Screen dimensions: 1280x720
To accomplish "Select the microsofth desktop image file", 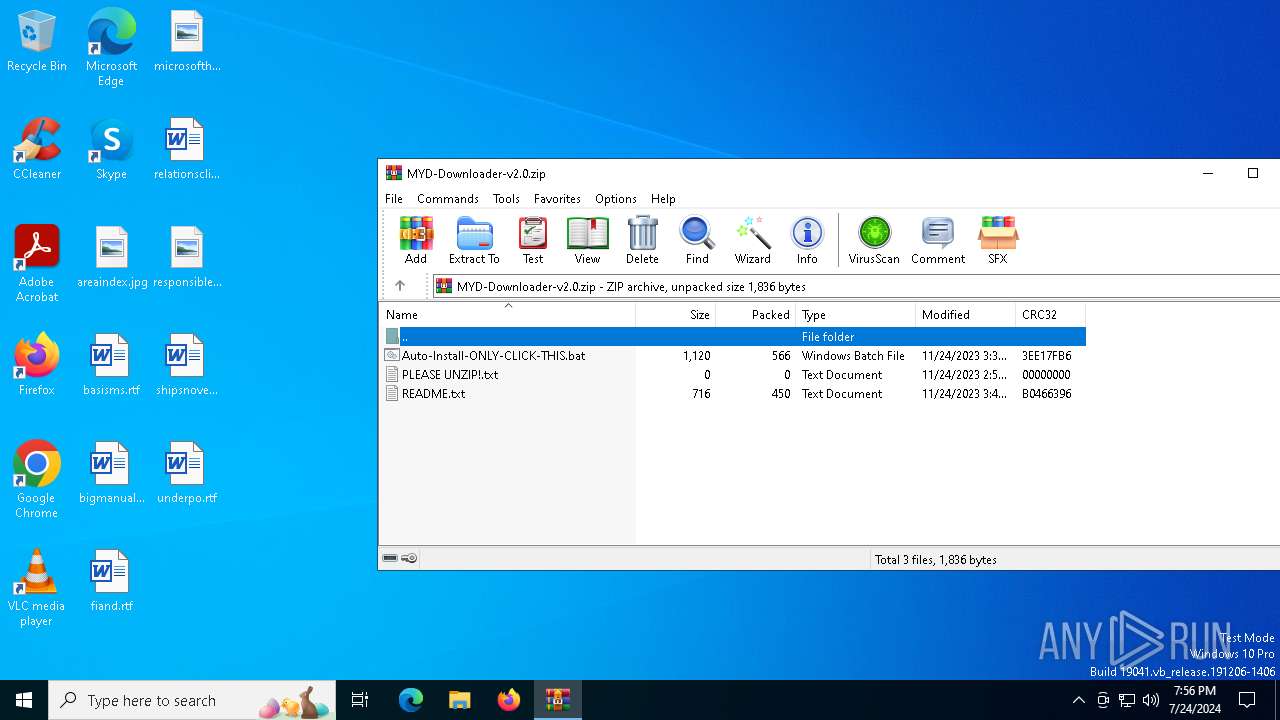I will 187,42.
